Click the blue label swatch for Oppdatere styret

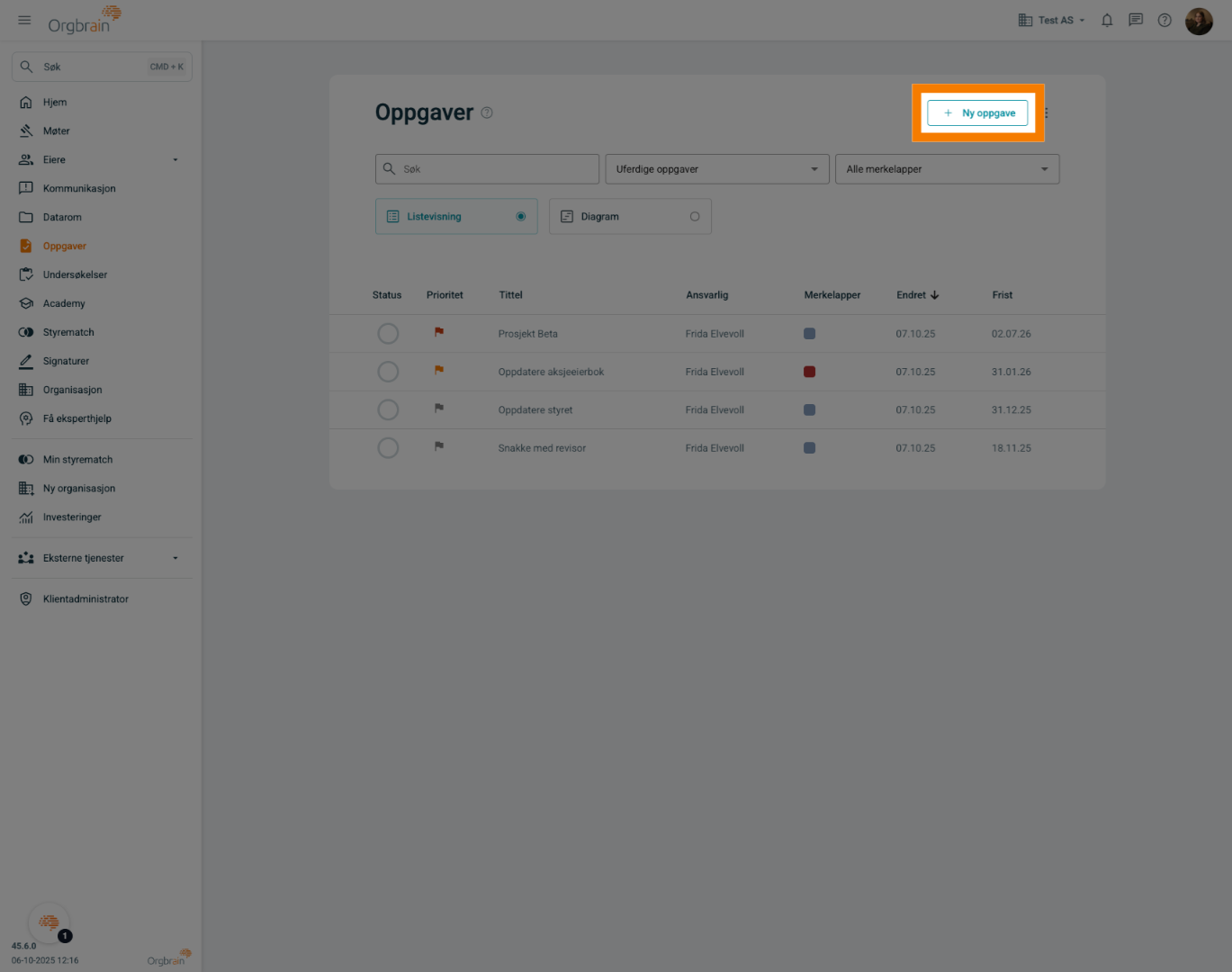[x=810, y=410]
